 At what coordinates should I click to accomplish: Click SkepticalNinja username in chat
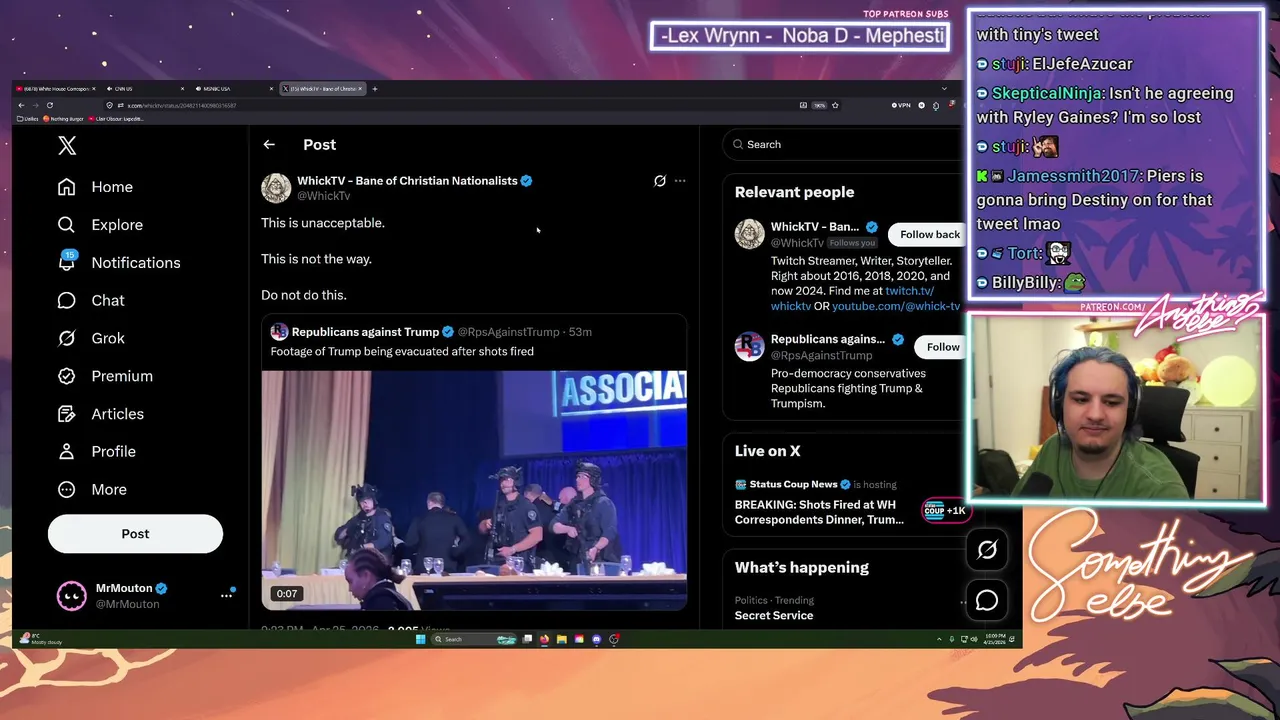(x=1048, y=93)
